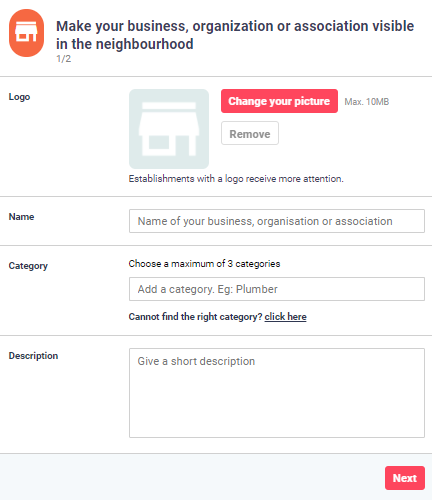Click the 1/2 step indicator
The height and width of the screenshot is (500, 432).
(x=63, y=59)
